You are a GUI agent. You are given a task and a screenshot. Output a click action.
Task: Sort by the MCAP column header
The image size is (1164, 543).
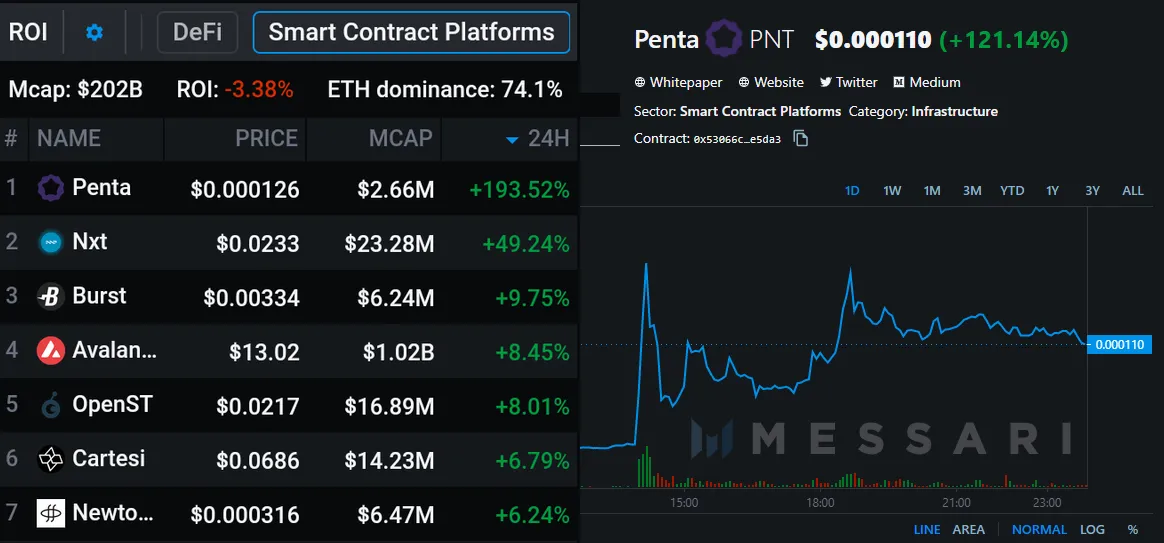401,138
